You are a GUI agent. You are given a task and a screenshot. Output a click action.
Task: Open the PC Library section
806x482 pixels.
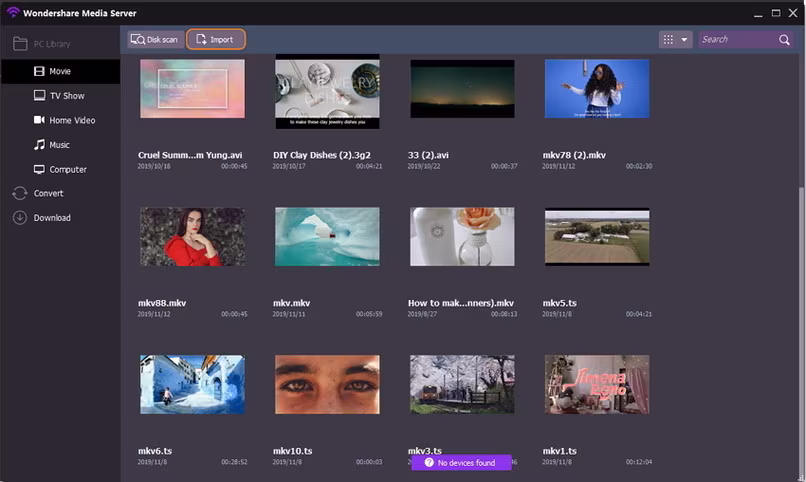[61, 44]
